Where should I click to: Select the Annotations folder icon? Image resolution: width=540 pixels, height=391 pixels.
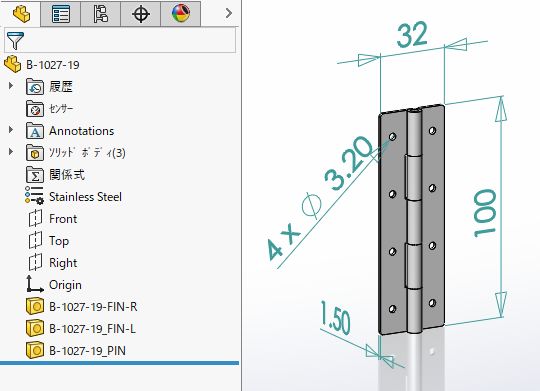tap(34, 131)
